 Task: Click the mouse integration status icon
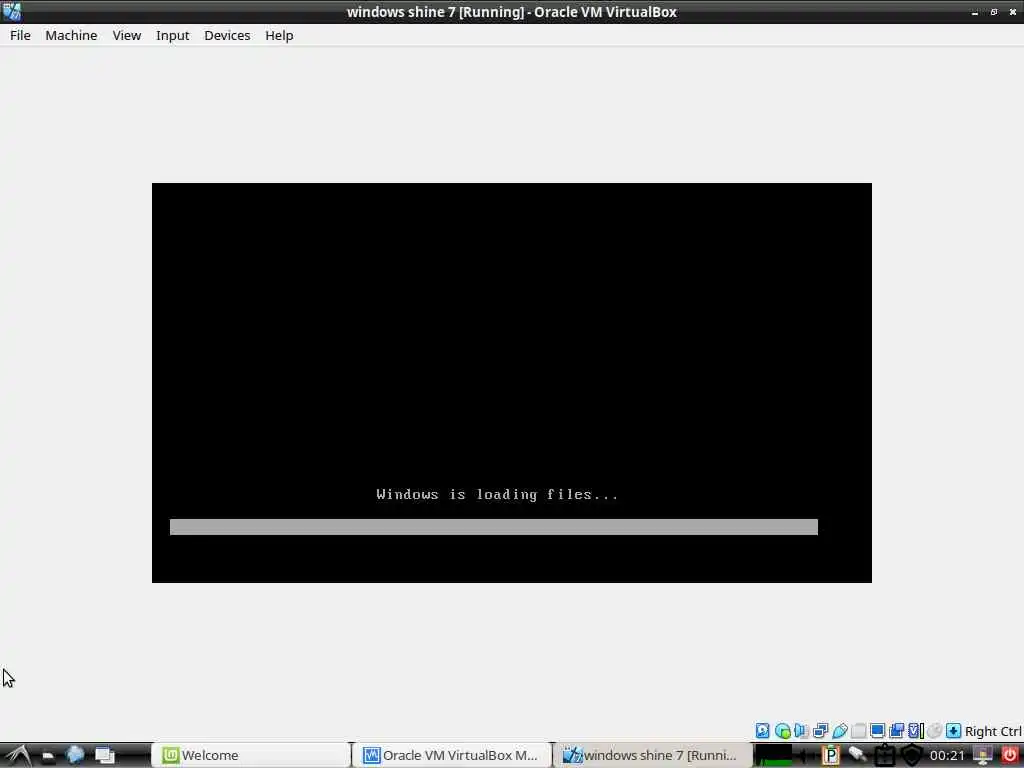click(935, 731)
